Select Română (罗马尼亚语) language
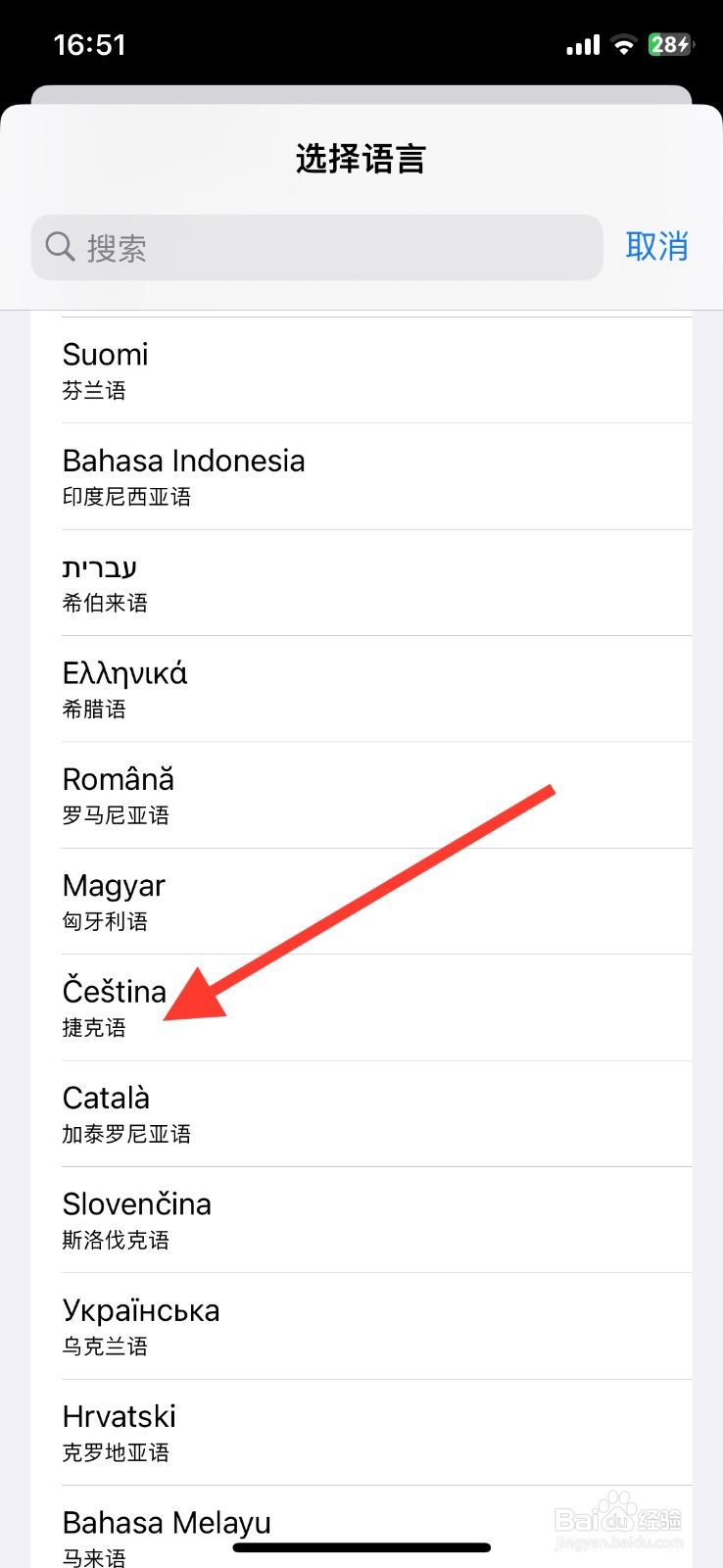 [361, 795]
